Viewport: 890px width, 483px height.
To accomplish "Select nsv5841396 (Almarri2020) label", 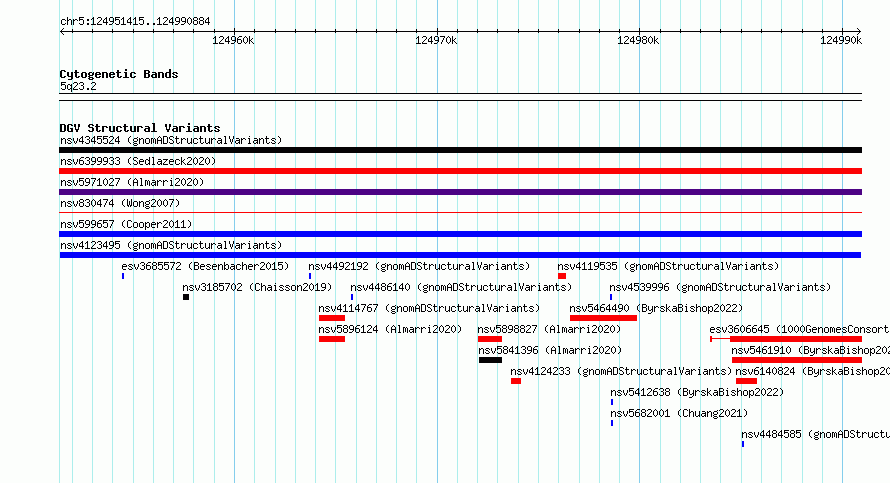I will click(x=550, y=350).
